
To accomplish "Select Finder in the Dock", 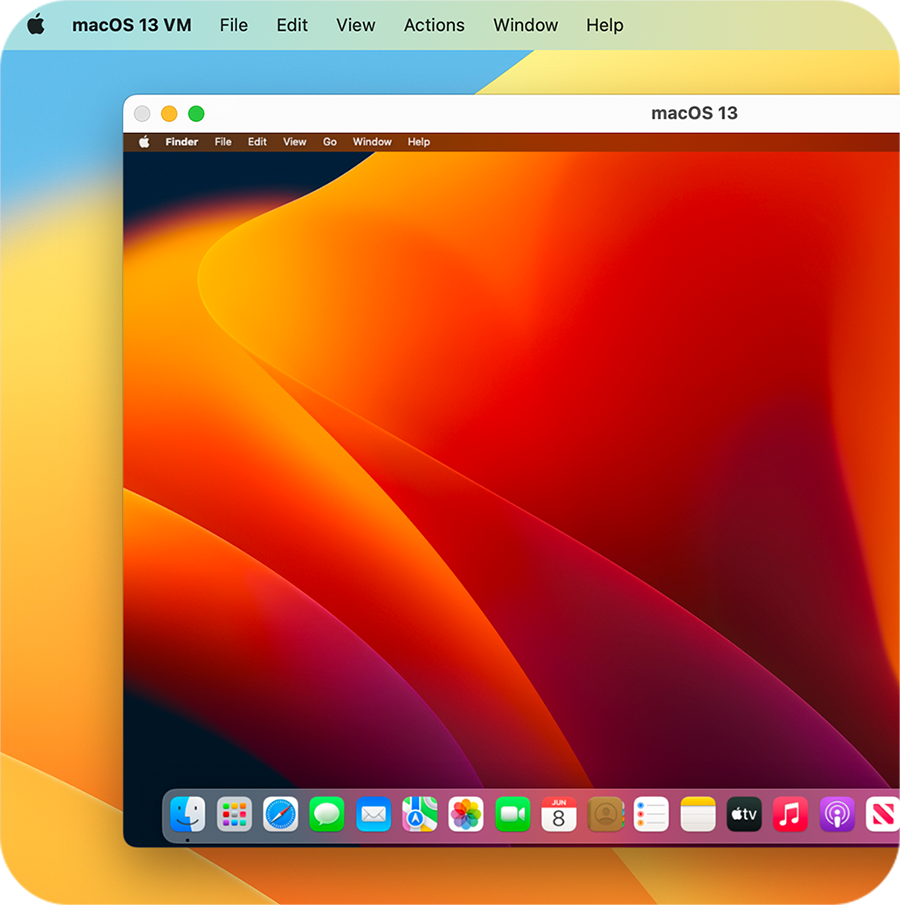I will 188,815.
